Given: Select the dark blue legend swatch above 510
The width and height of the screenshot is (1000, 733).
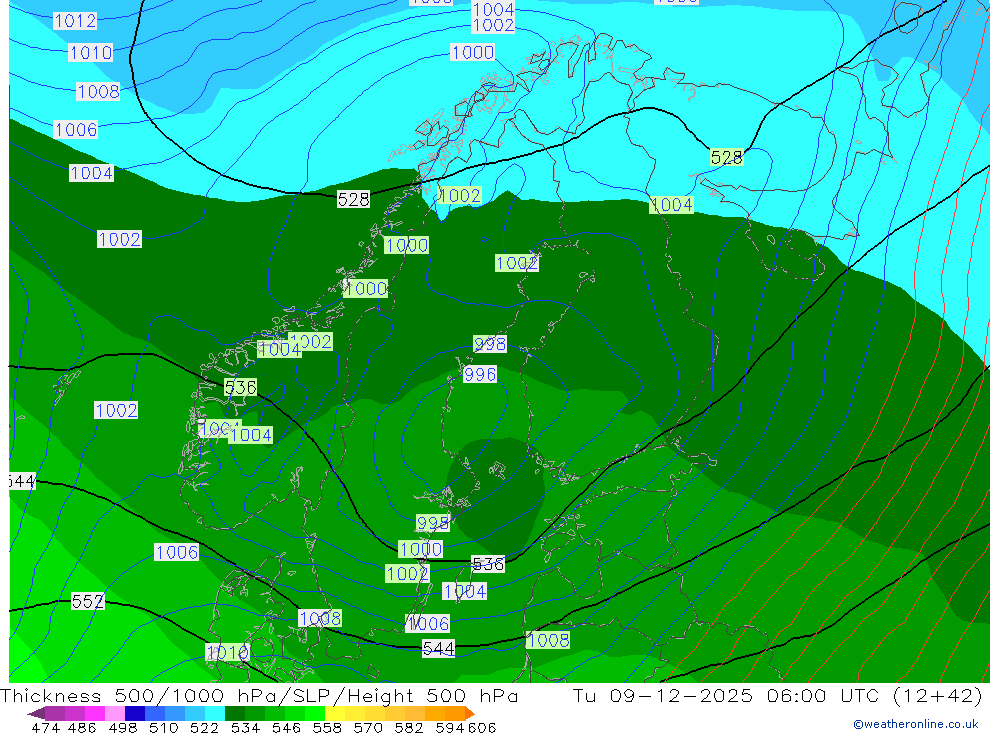Looking at the screenshot, I should point(135,713).
